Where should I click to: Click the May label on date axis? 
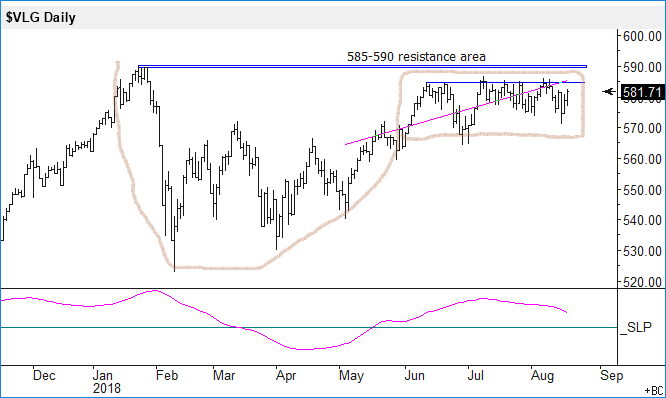[351, 376]
